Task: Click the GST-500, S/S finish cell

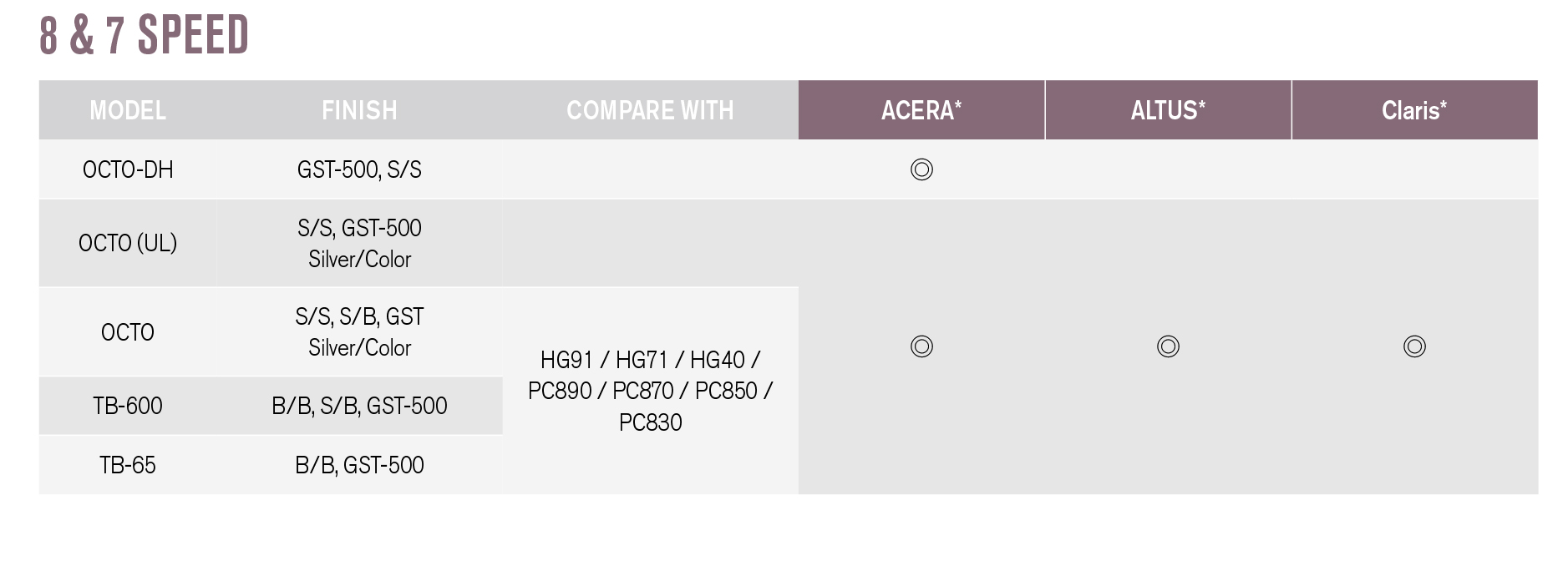Action: tap(359, 169)
